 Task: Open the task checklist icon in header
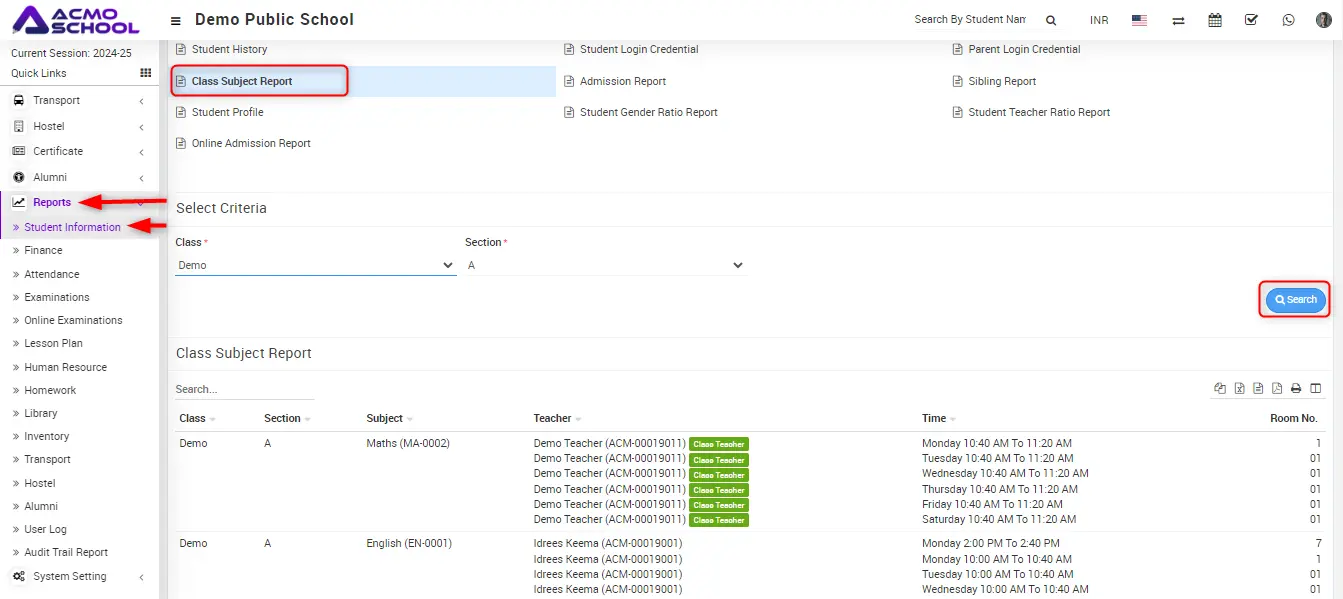pos(1251,20)
